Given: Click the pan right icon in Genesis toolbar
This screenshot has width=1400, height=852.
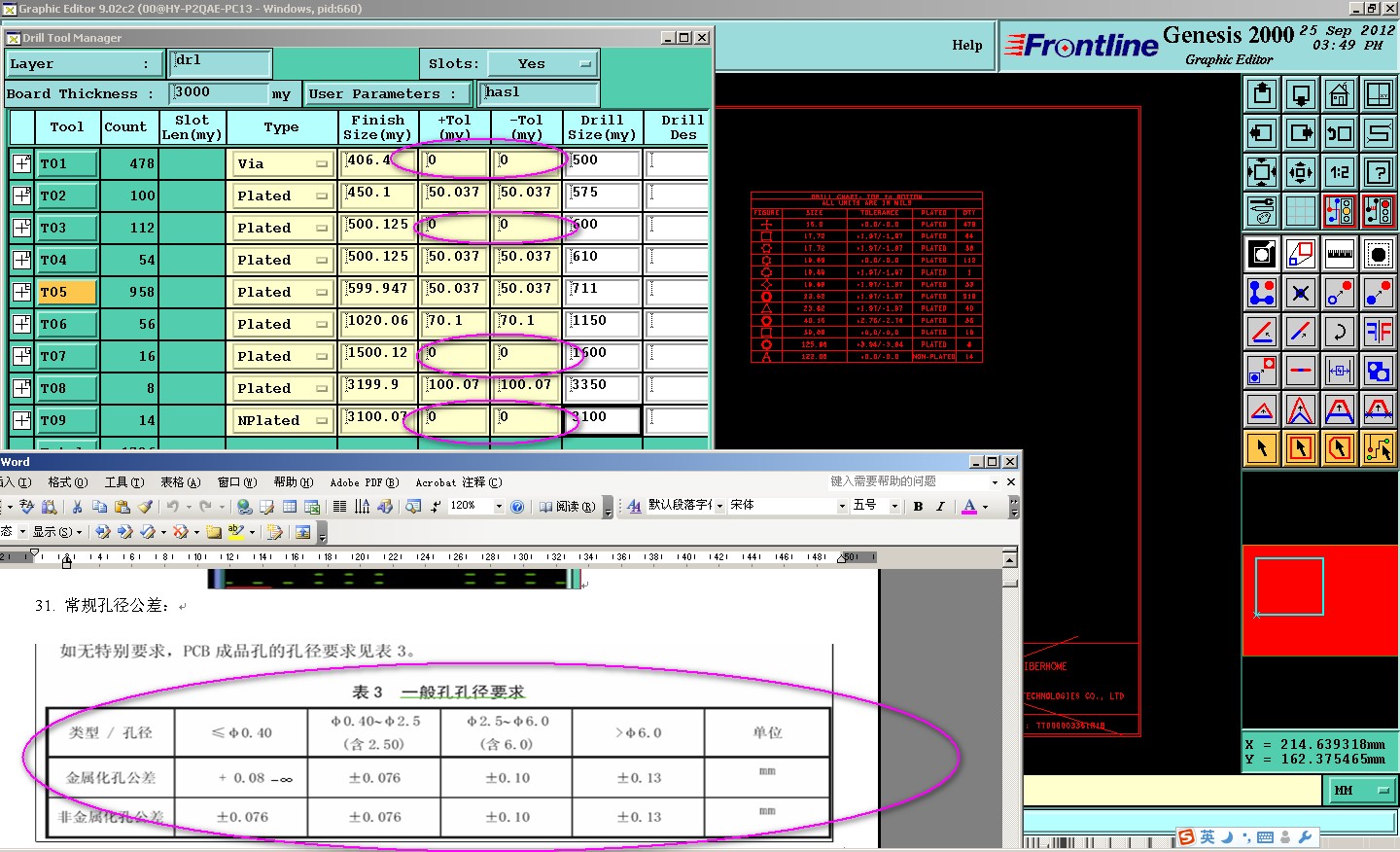Looking at the screenshot, I should click(1301, 133).
